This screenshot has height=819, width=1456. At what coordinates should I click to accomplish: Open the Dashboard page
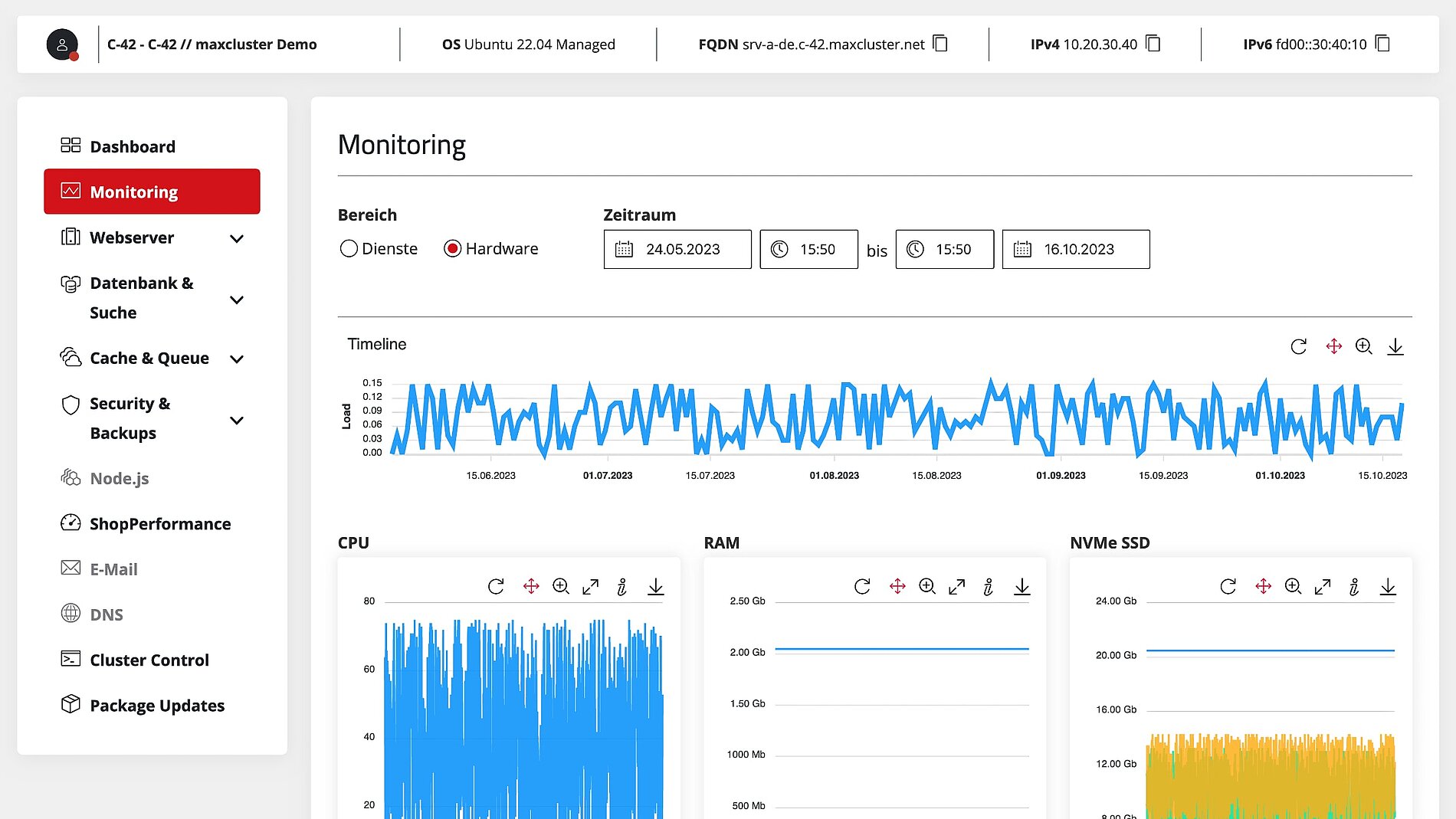click(x=132, y=146)
